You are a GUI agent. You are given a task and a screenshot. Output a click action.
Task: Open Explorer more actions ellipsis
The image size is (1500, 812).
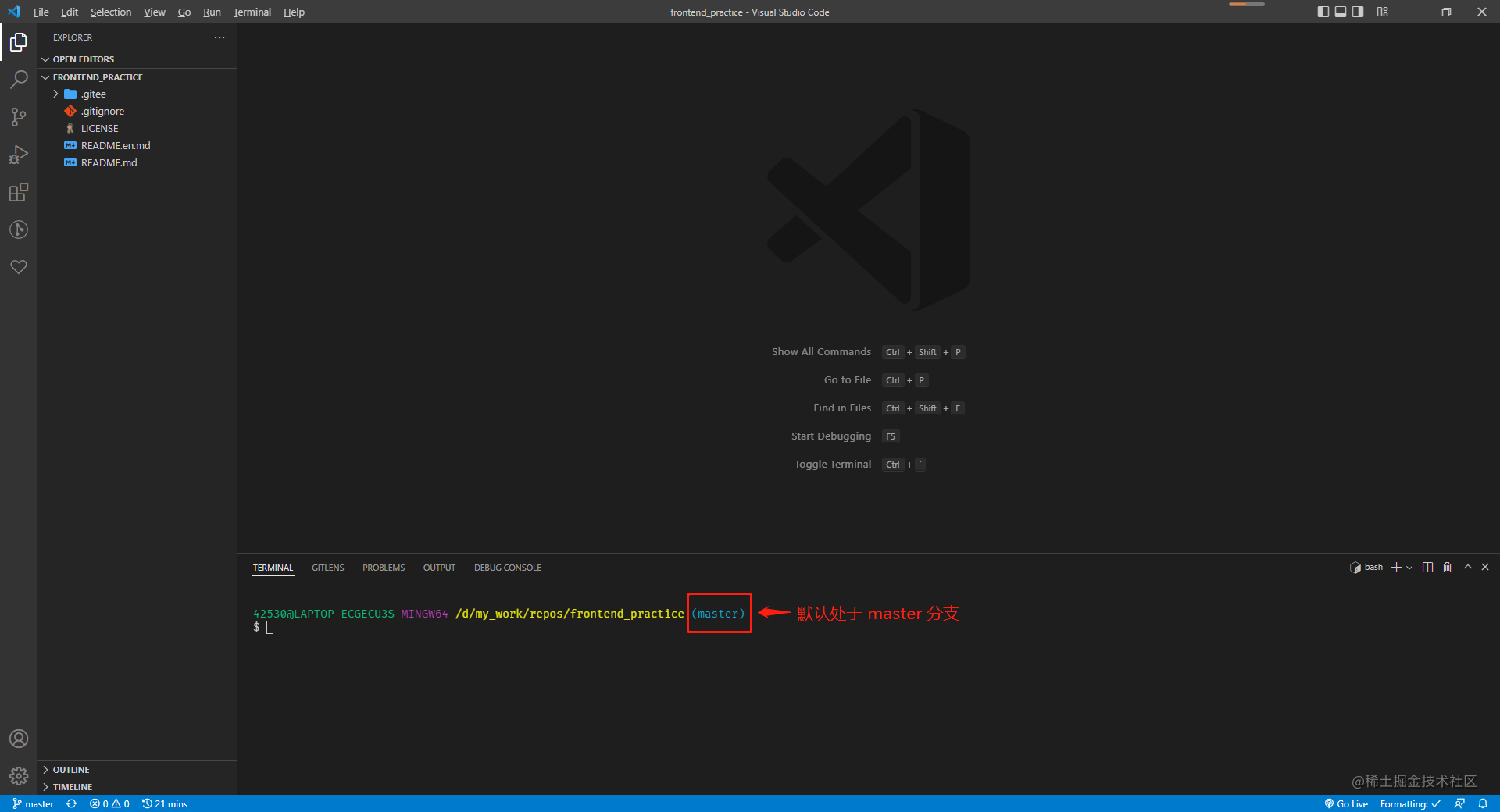click(x=220, y=37)
